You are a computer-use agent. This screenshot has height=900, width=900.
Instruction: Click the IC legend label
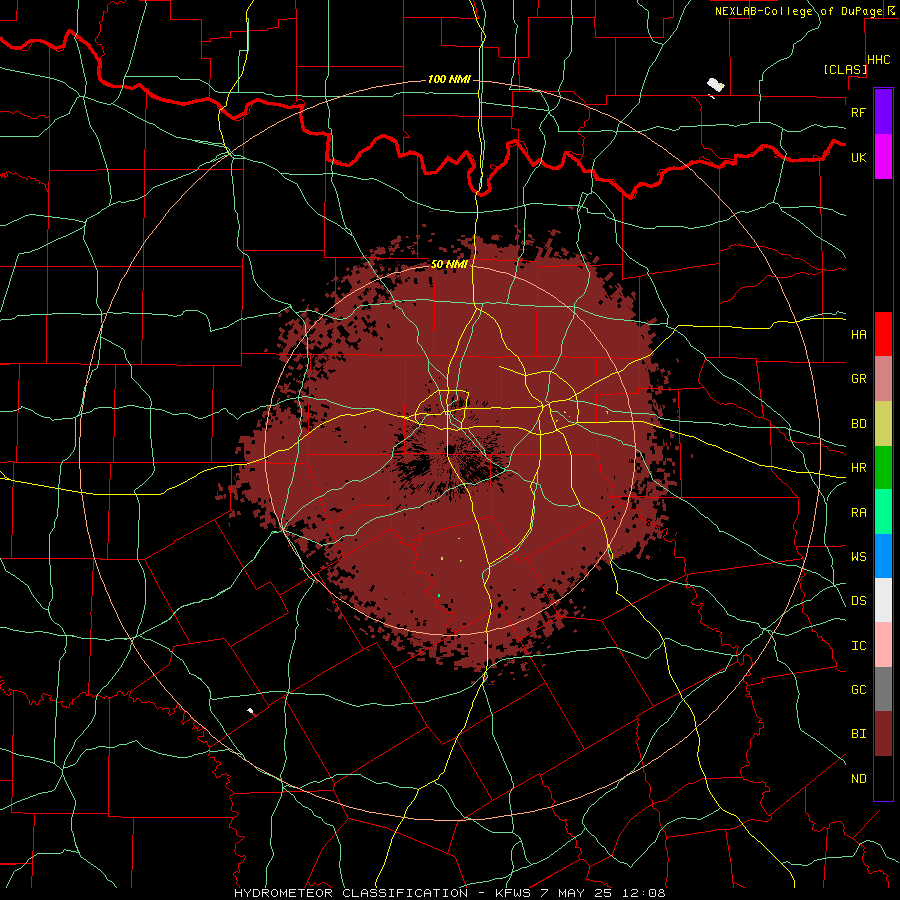click(858, 646)
